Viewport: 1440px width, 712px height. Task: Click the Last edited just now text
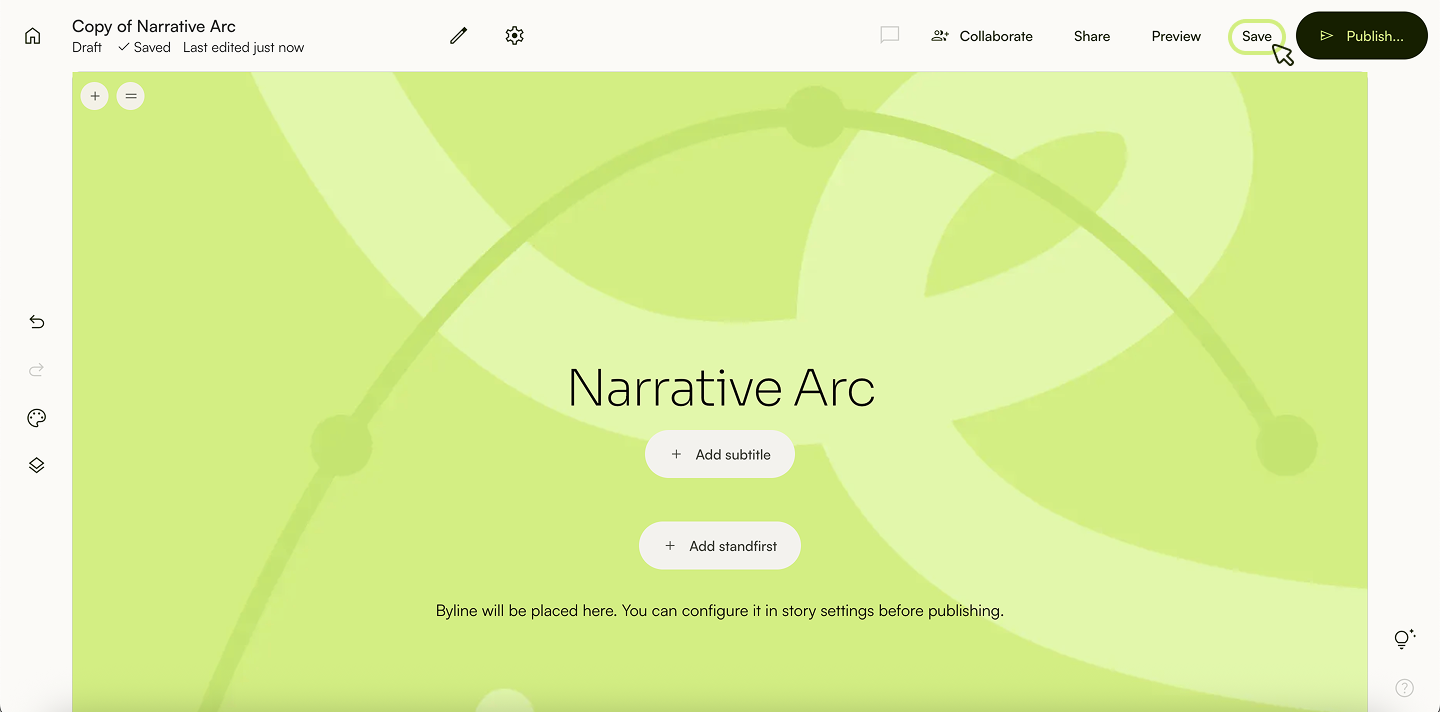(x=243, y=47)
